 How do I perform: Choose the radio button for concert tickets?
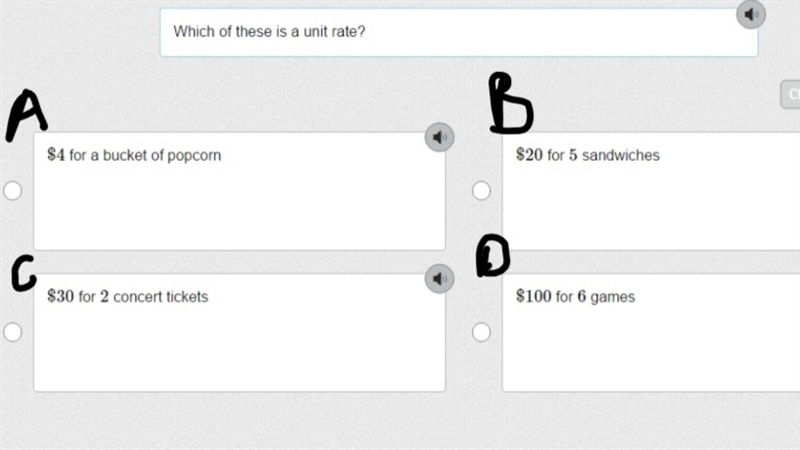13,332
